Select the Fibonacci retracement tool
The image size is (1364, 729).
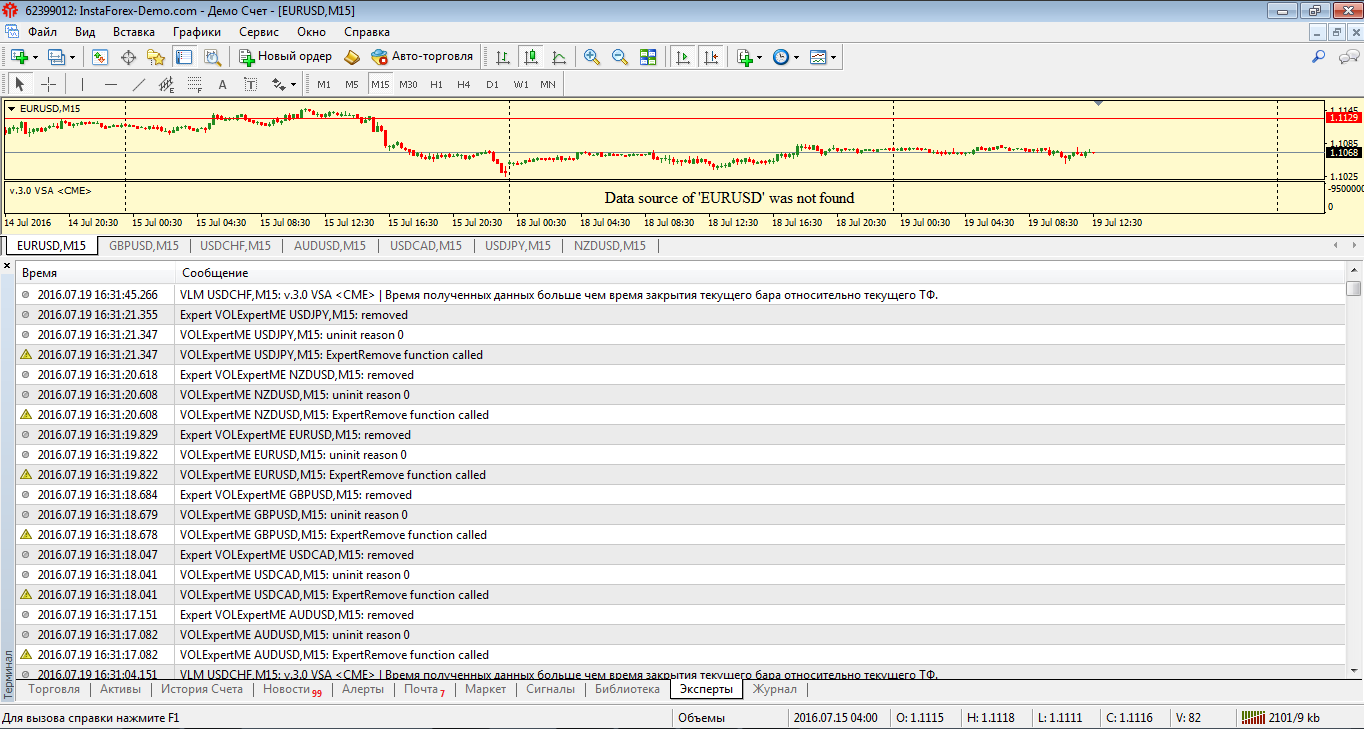195,84
